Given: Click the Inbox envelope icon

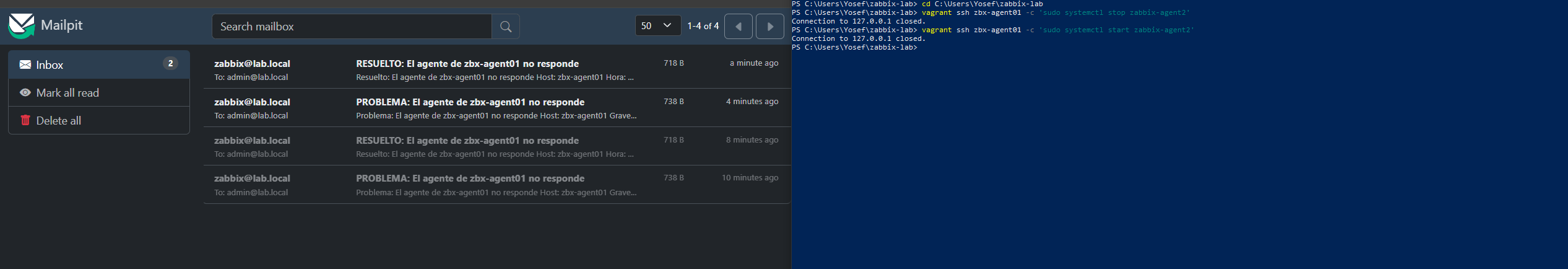Looking at the screenshot, I should (25, 64).
